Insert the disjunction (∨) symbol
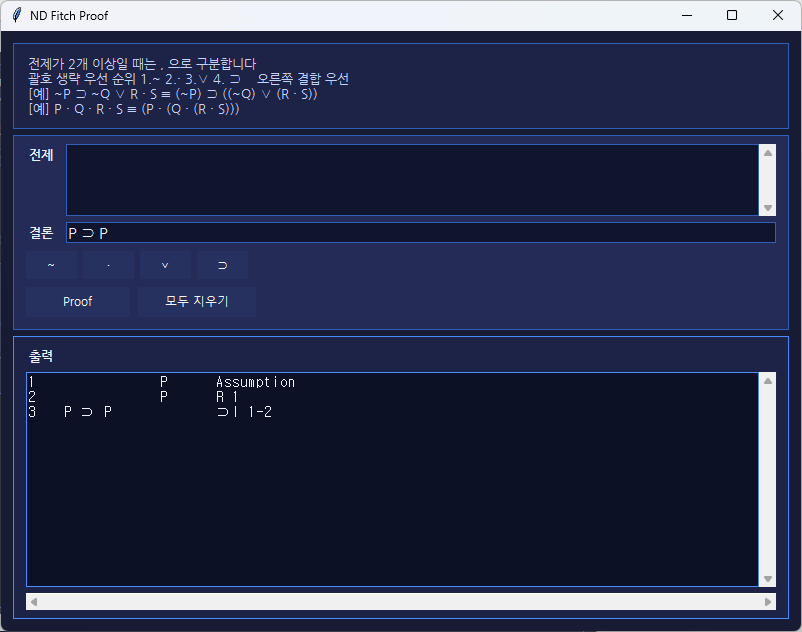This screenshot has height=632, width=802. click(x=165, y=265)
